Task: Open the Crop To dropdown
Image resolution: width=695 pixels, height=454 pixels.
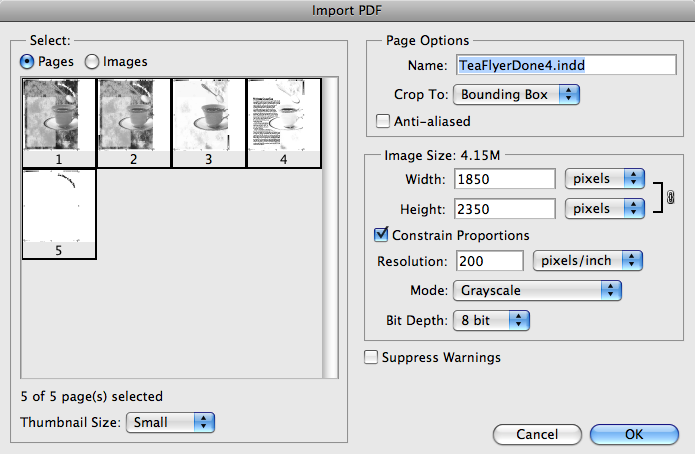Action: coord(516,94)
